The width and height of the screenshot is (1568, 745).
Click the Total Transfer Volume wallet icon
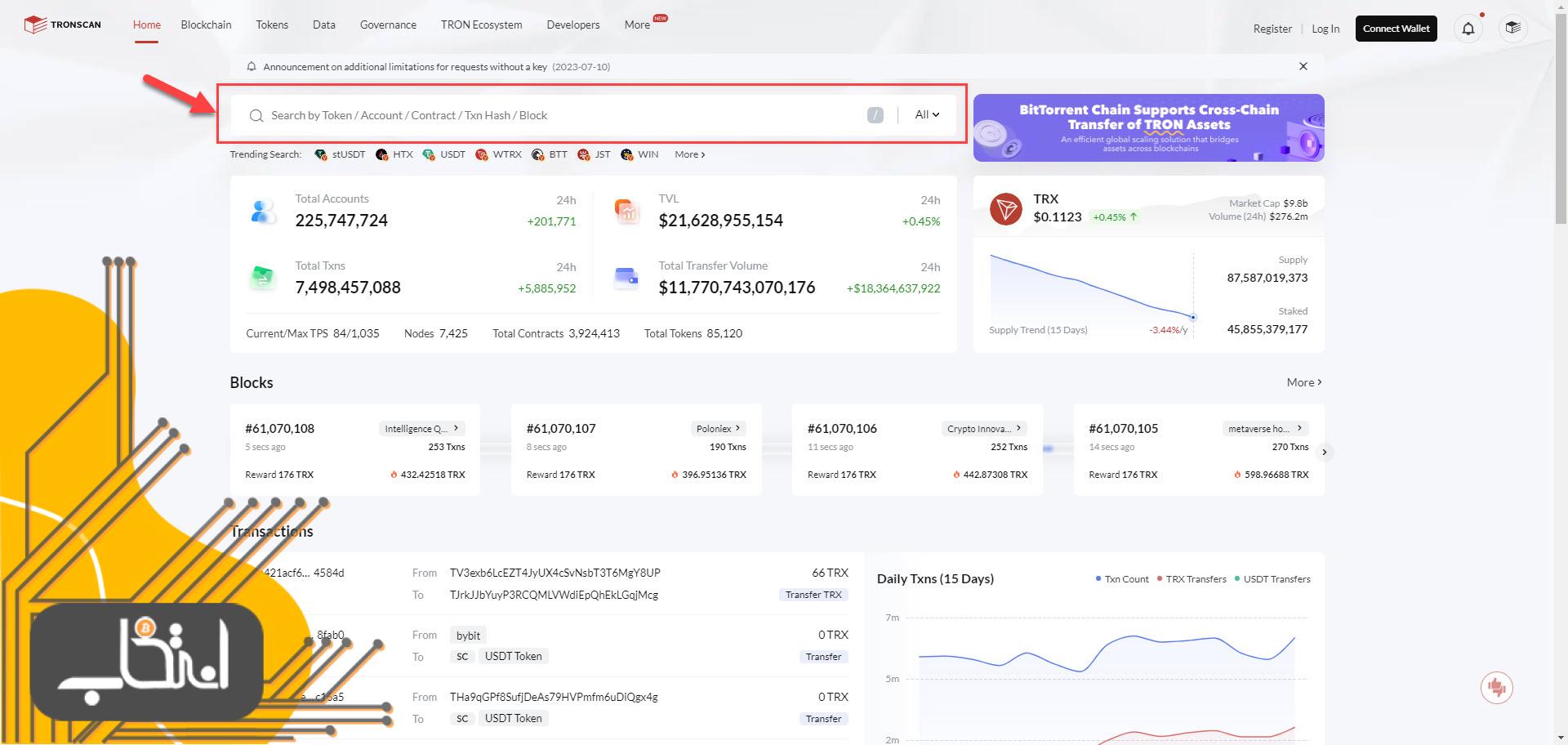click(626, 279)
